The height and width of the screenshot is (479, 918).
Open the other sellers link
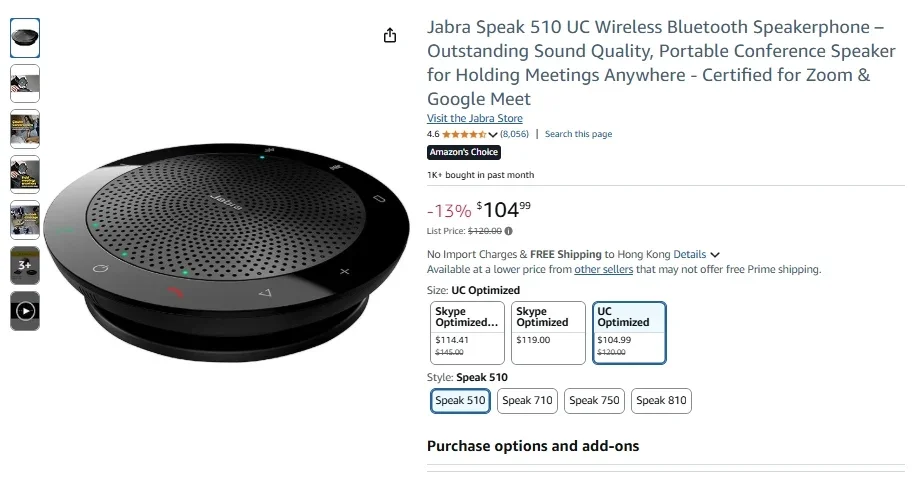[603, 269]
